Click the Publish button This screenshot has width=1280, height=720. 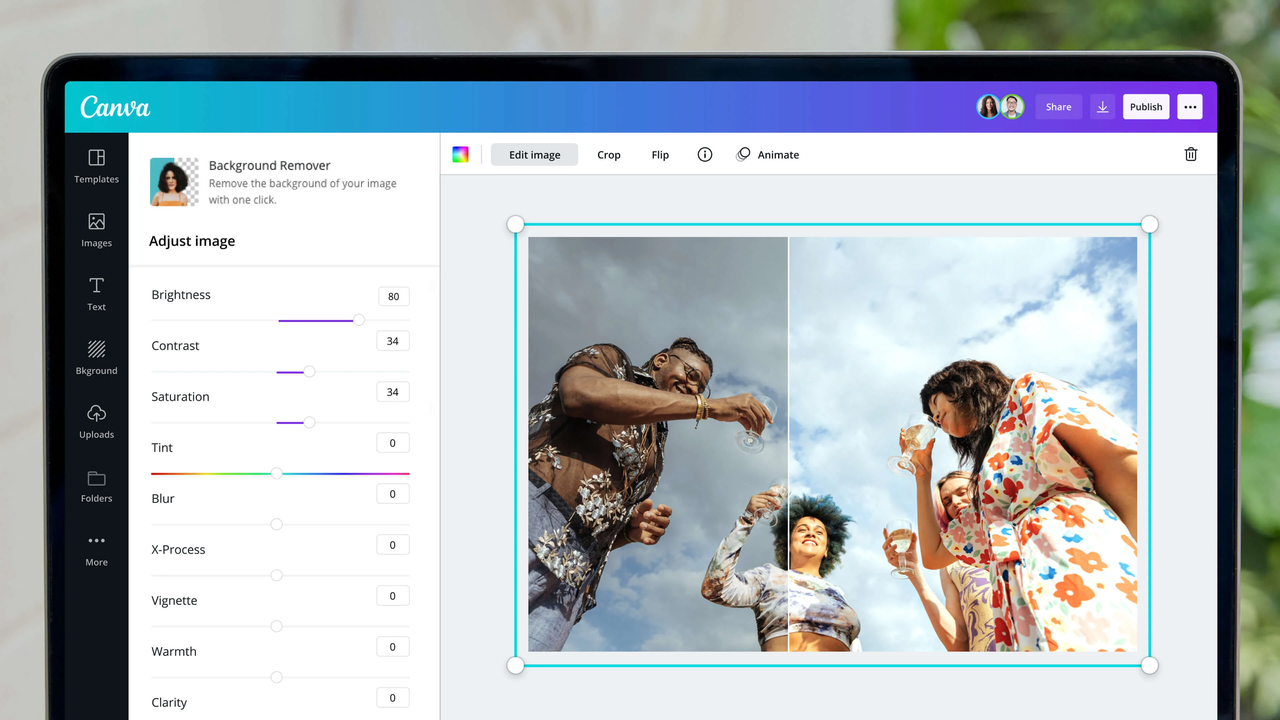tap(1145, 106)
